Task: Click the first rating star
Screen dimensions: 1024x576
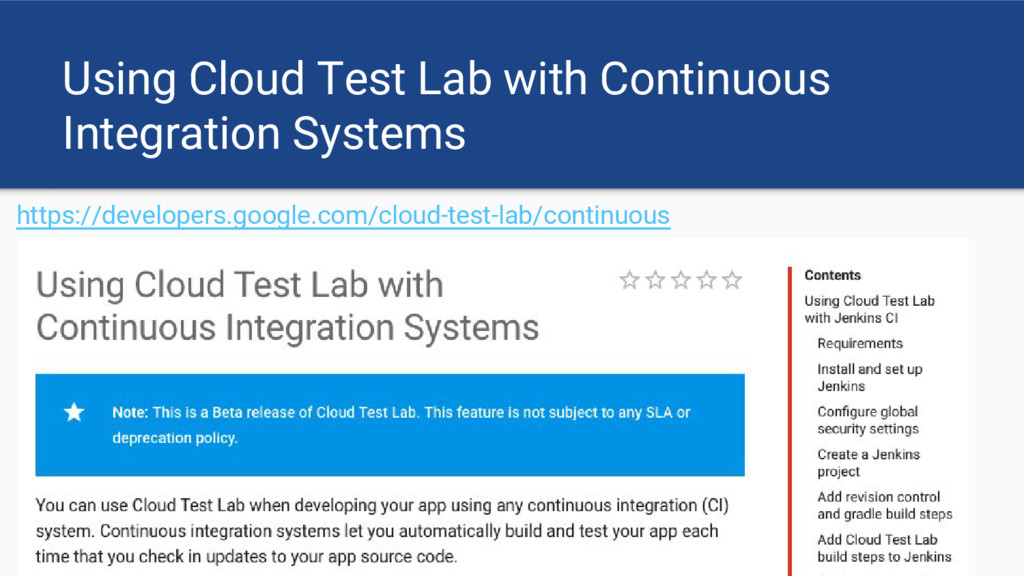Action: [x=630, y=280]
